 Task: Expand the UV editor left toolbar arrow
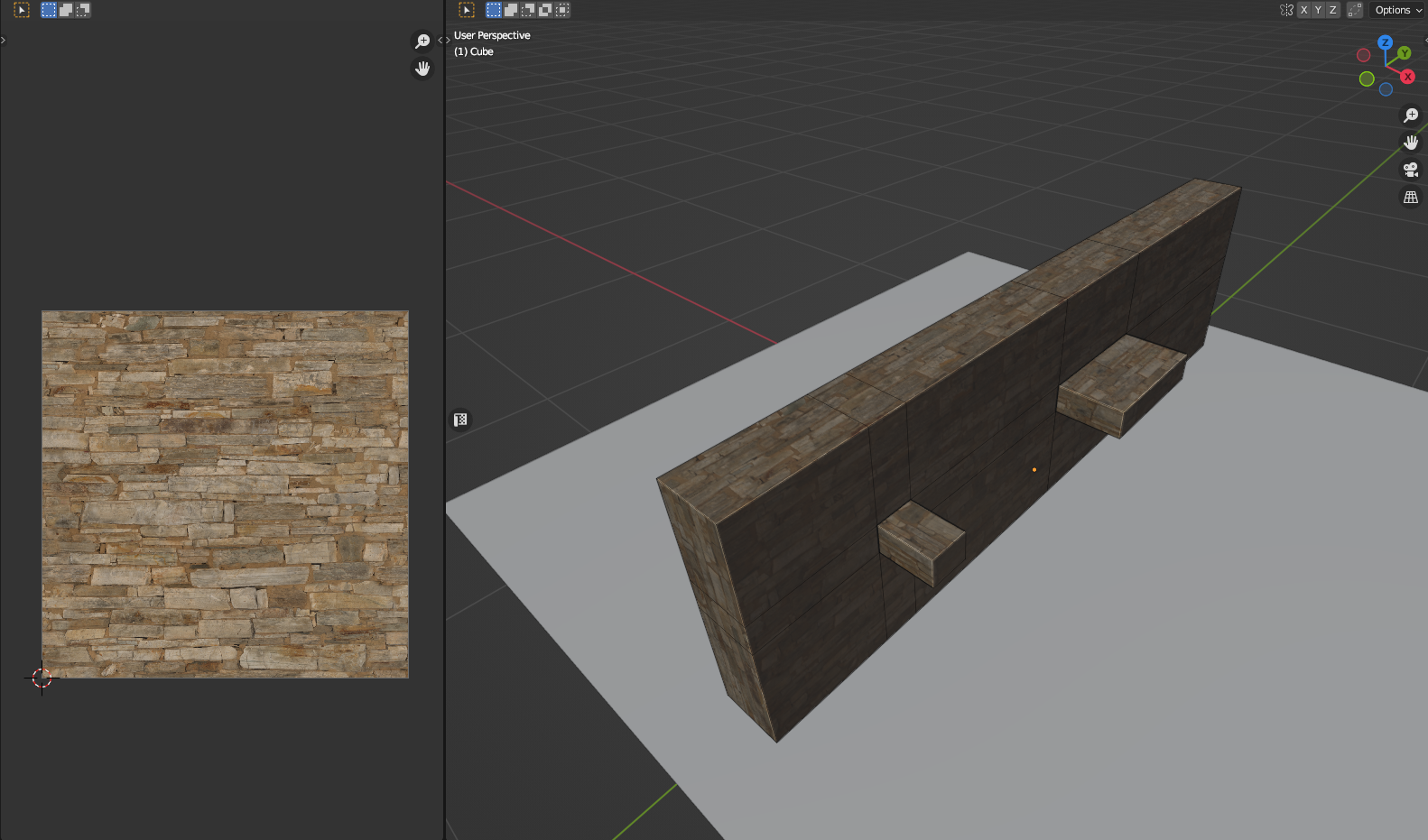(x=3, y=40)
